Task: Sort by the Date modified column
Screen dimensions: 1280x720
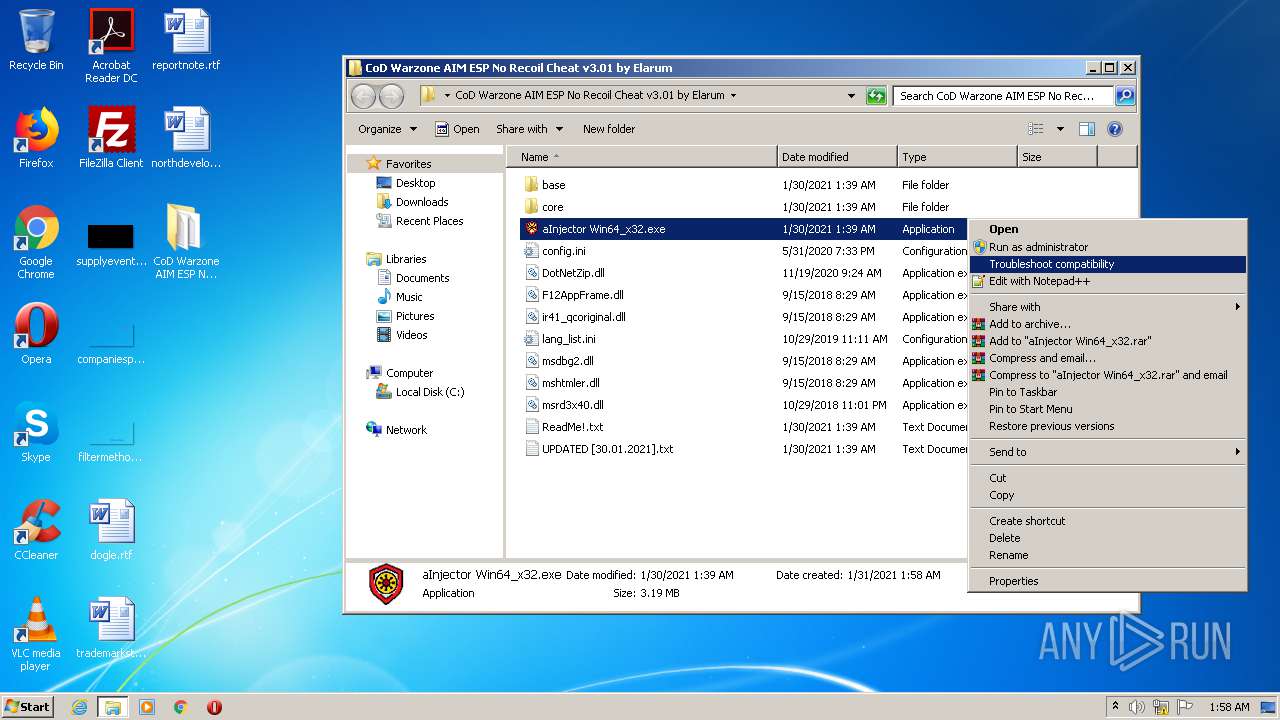Action: coord(837,157)
